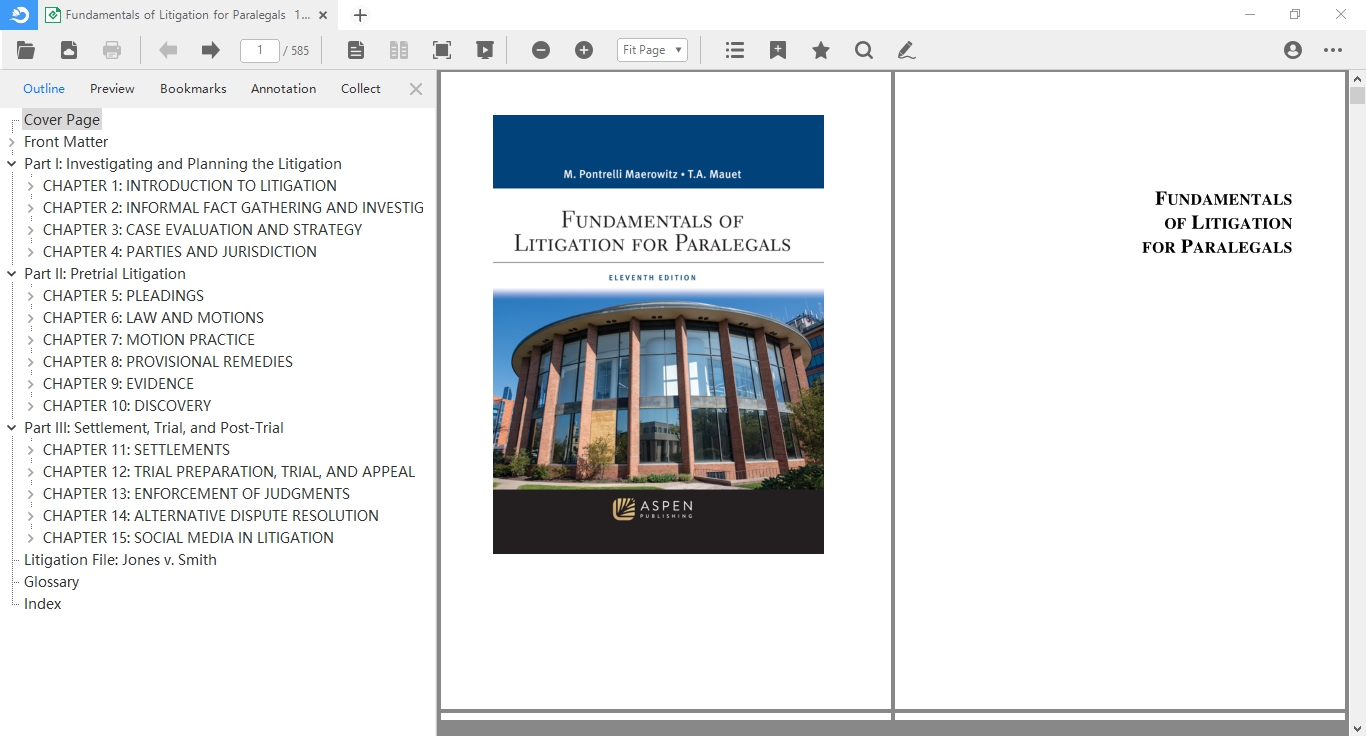The width and height of the screenshot is (1366, 736).
Task: Switch to single page view icon
Action: click(x=356, y=50)
